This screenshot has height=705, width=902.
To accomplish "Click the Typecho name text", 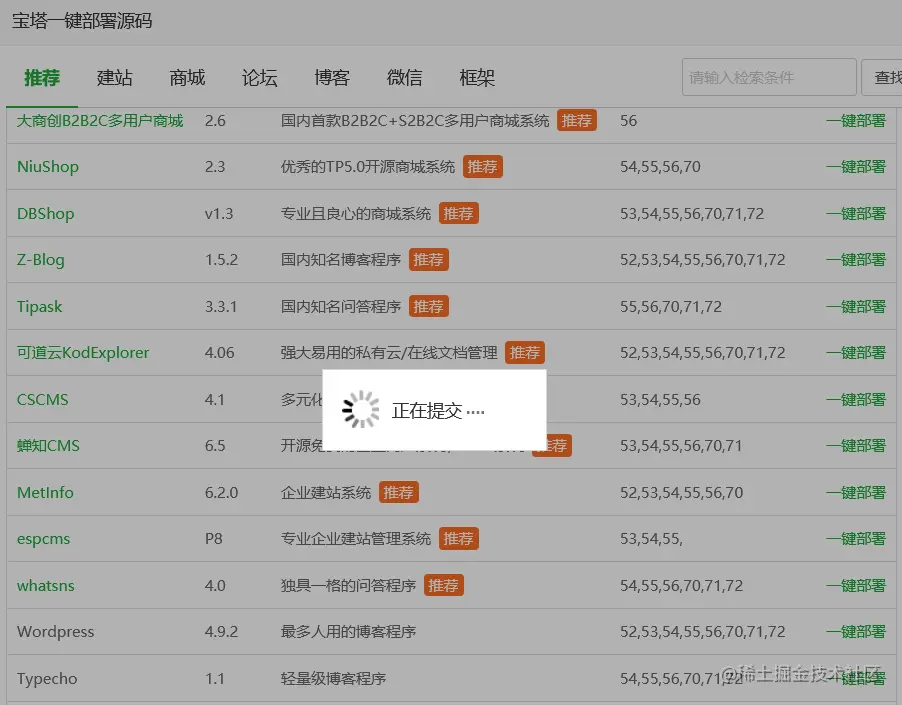I will pos(47,679).
